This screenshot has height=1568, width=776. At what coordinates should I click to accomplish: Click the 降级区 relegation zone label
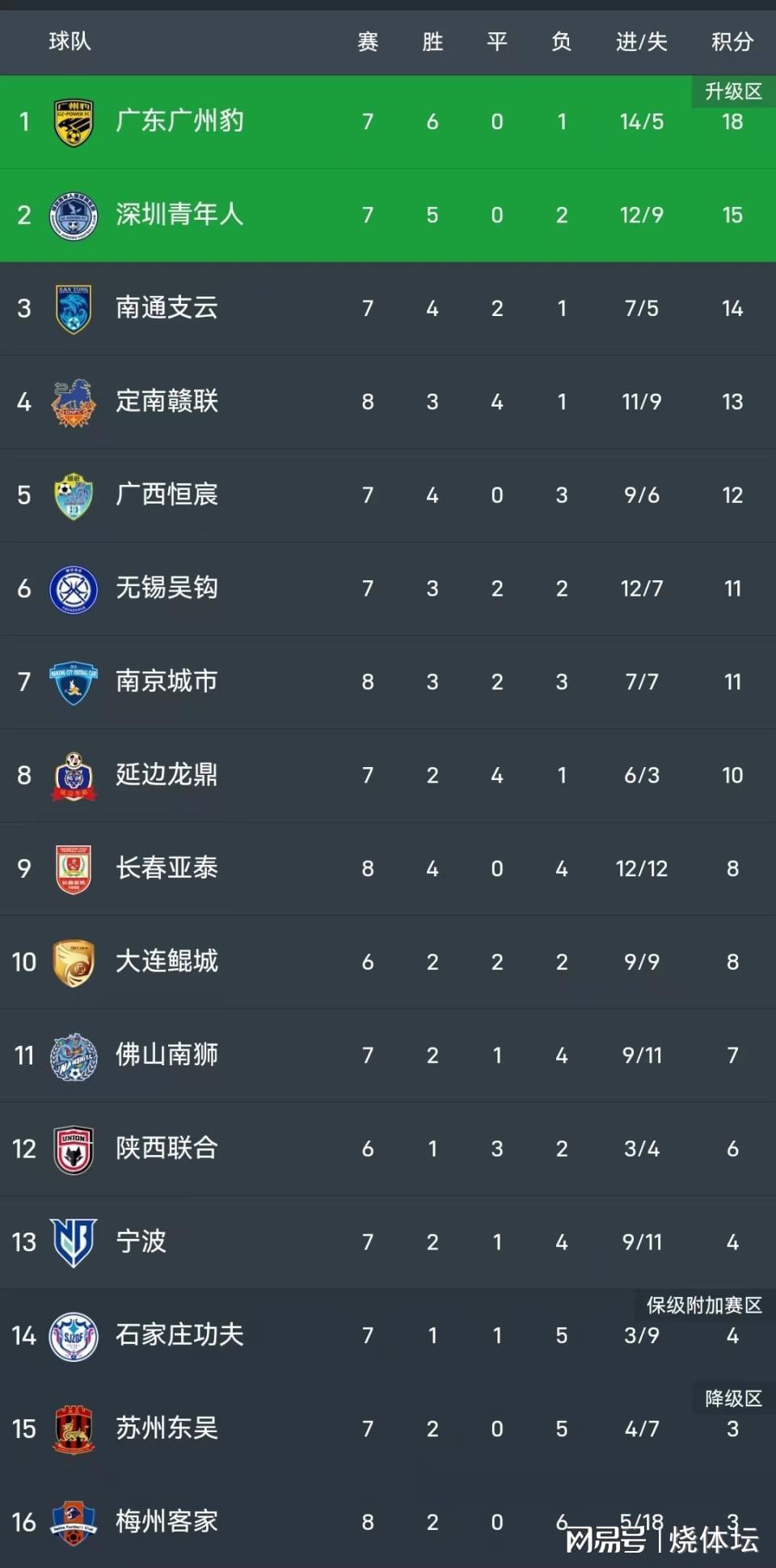click(x=733, y=1398)
